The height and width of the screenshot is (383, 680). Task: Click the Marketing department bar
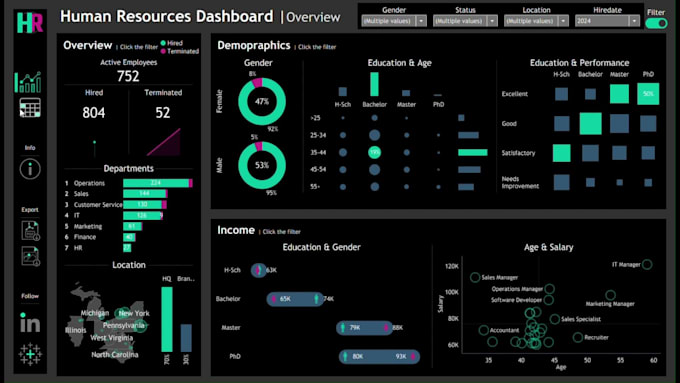tap(133, 226)
